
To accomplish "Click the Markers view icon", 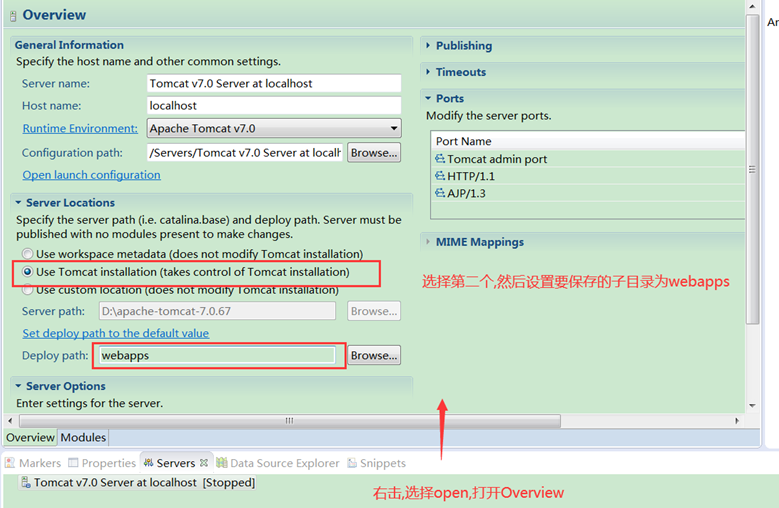I will click(x=10, y=463).
